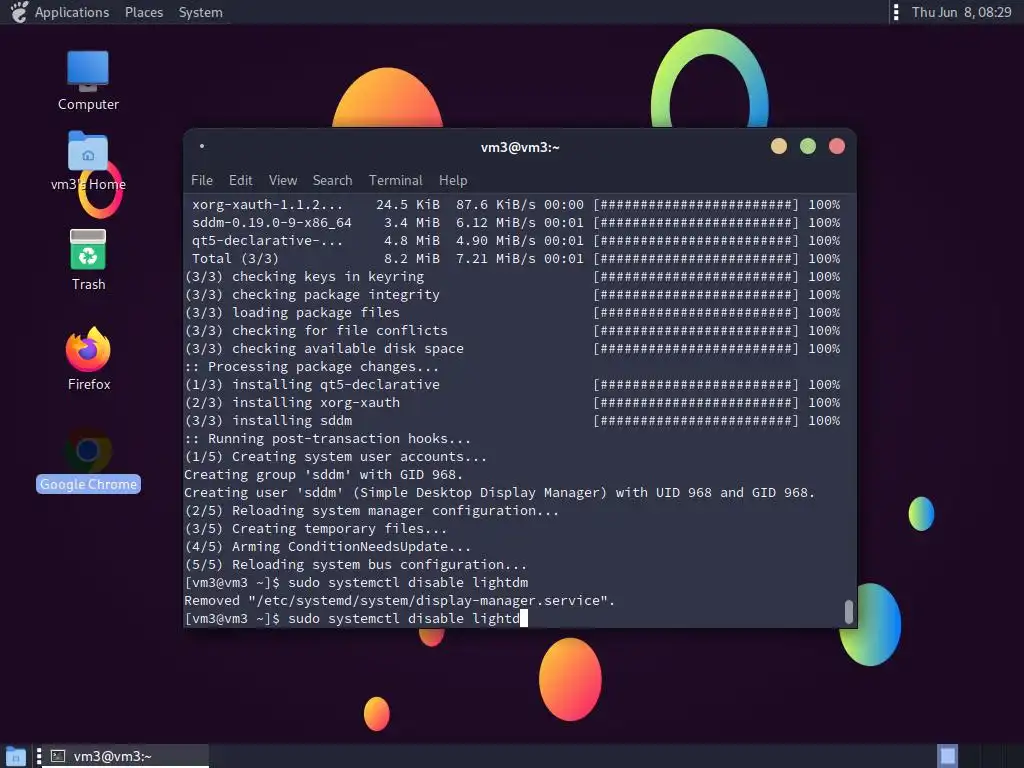Open the Trash desktop icon
The height and width of the screenshot is (768, 1024).
pos(88,249)
